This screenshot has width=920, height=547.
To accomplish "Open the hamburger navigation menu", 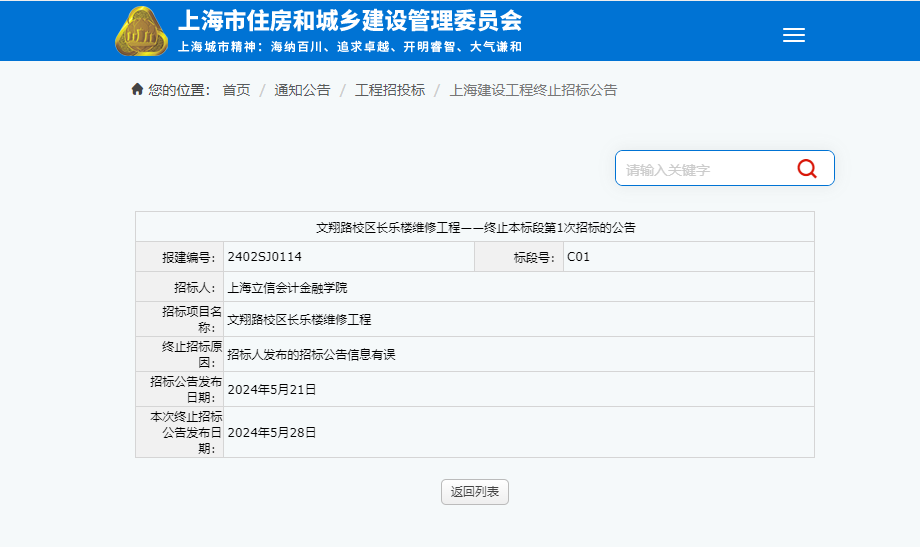I will [x=793, y=35].
